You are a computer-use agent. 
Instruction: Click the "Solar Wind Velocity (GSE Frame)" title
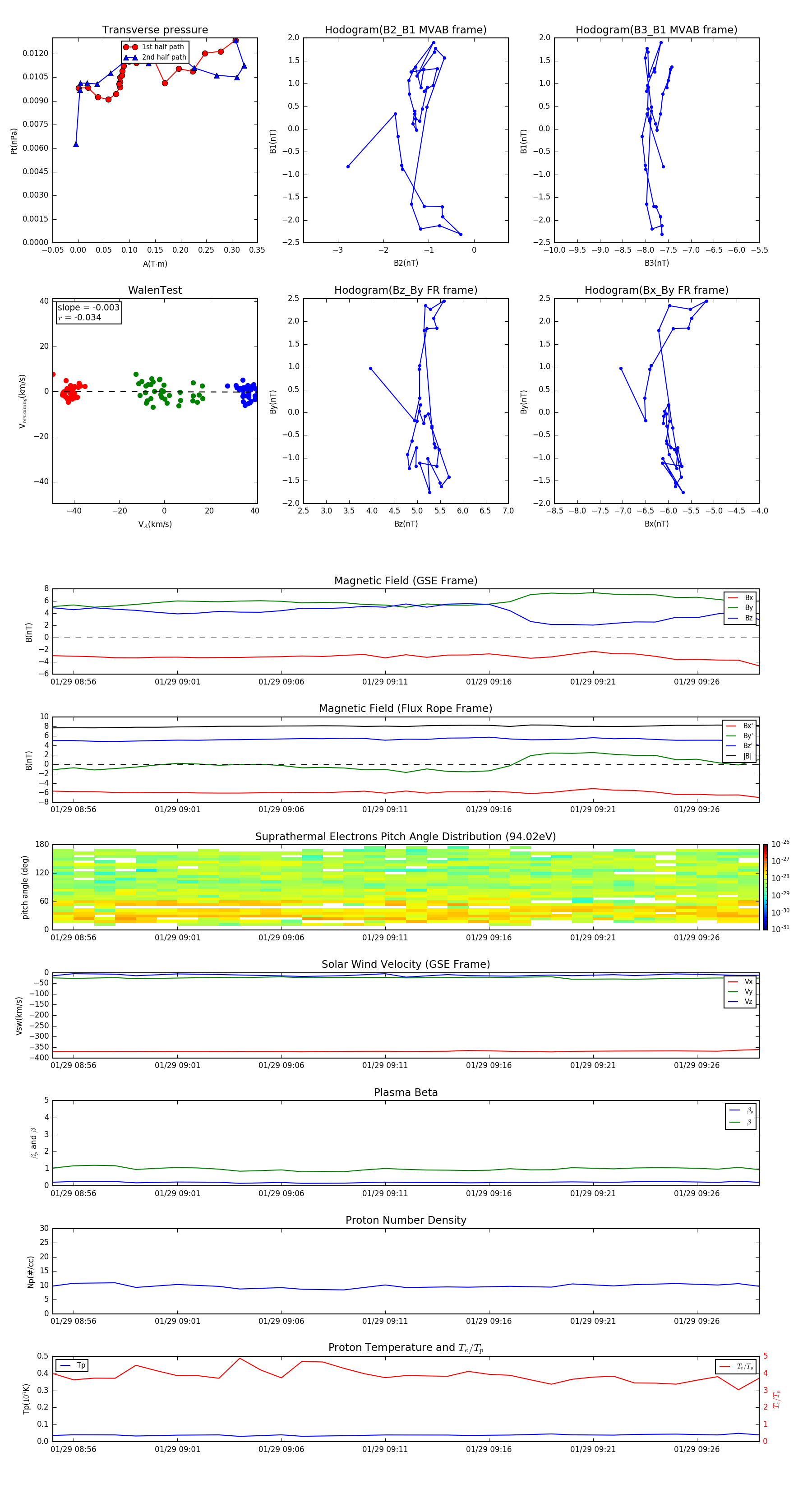click(406, 965)
